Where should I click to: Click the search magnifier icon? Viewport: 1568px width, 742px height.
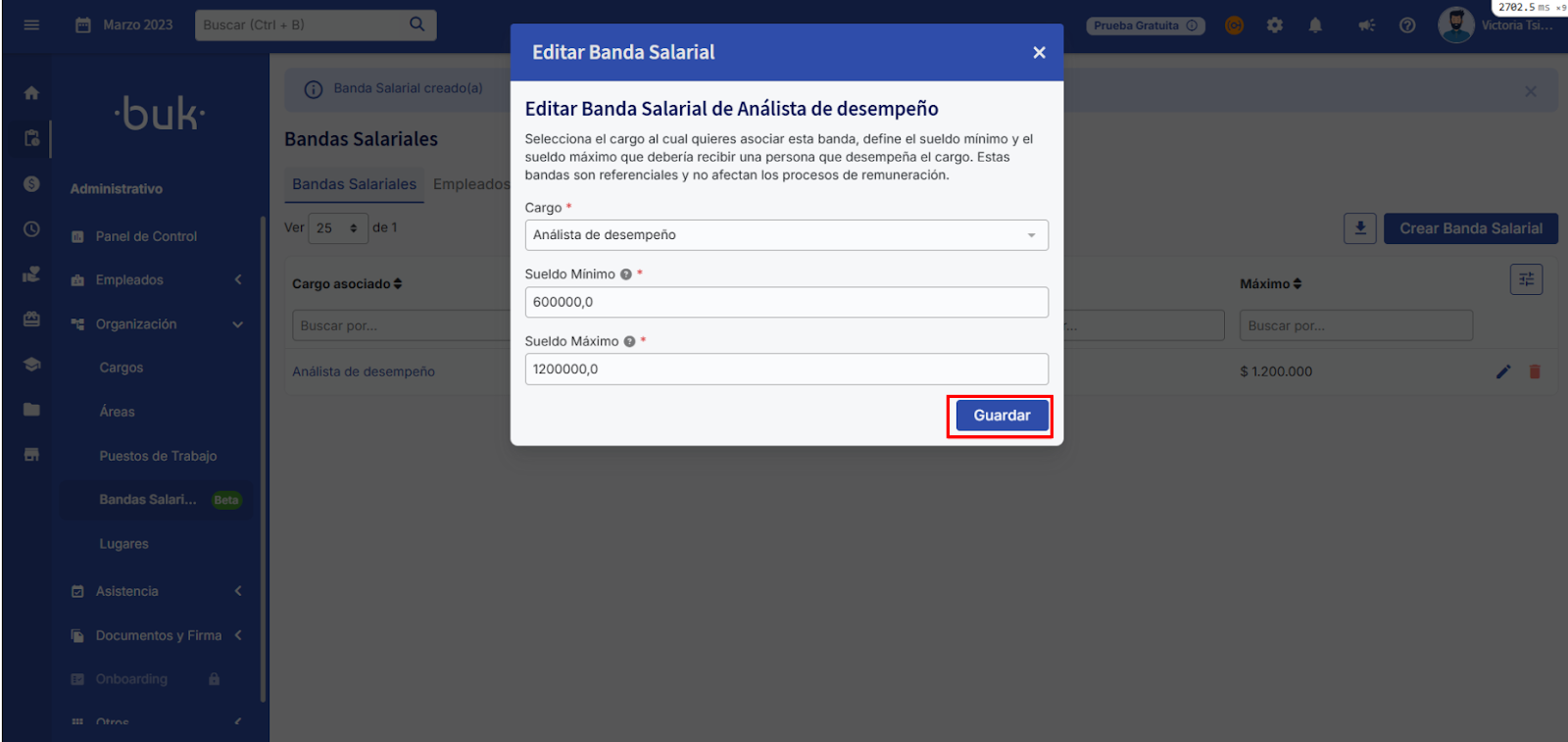point(416,25)
